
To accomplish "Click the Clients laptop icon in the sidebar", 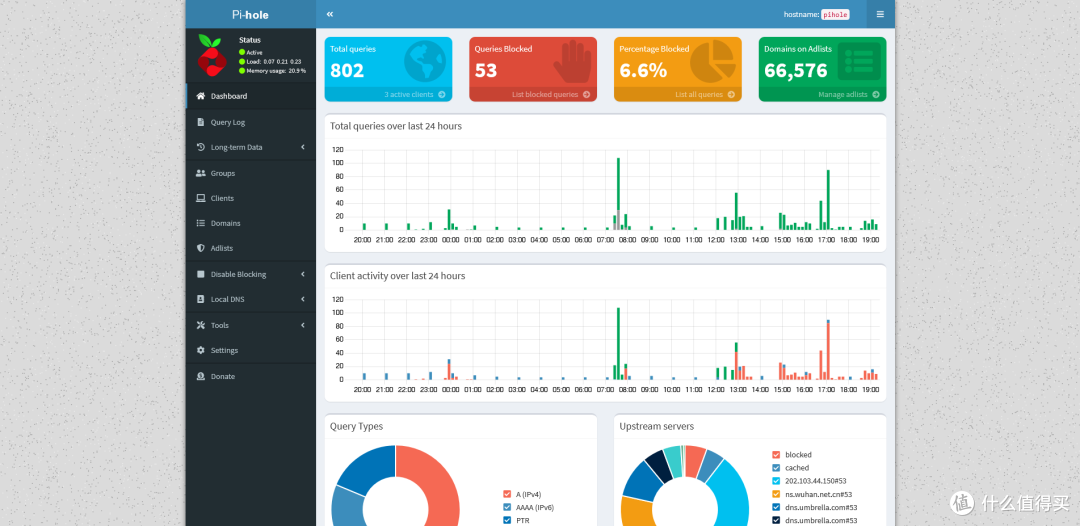I will click(200, 198).
